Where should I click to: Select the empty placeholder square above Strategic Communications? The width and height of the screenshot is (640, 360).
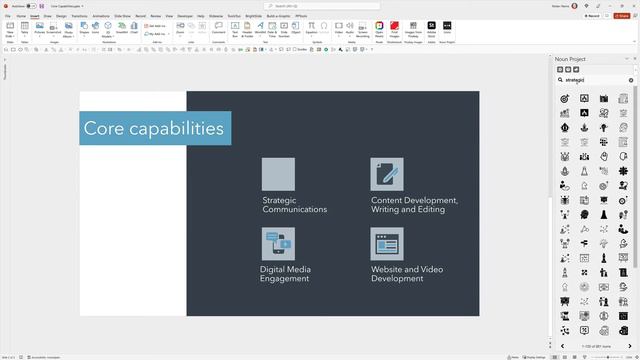(x=278, y=174)
